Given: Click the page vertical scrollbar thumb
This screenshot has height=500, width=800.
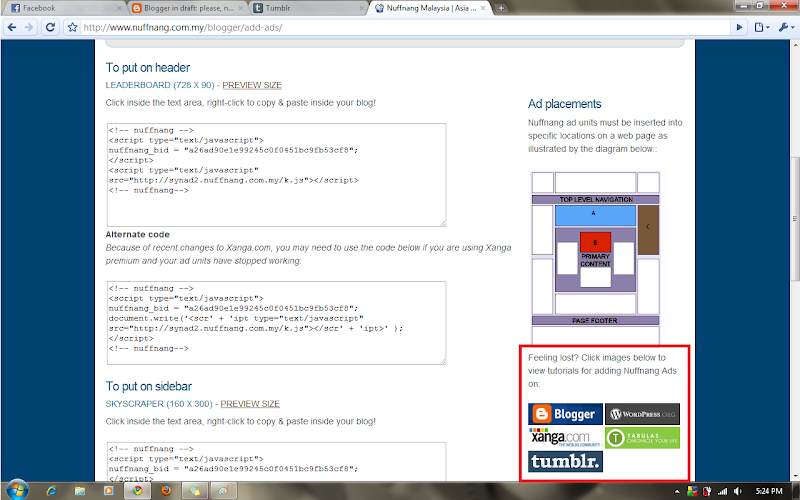Looking at the screenshot, I should point(794,218).
